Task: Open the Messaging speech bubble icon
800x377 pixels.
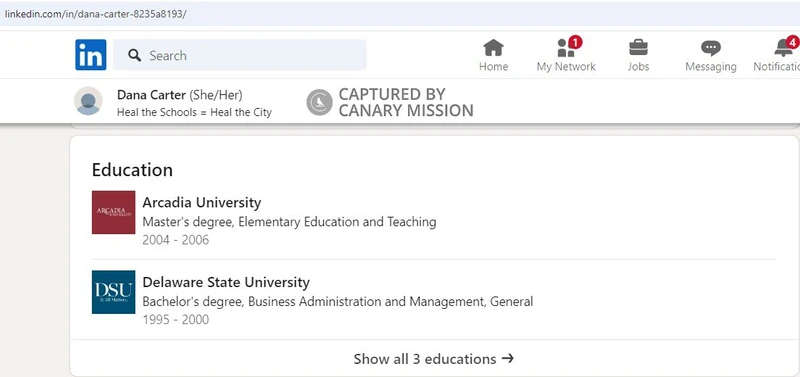Action: click(711, 48)
